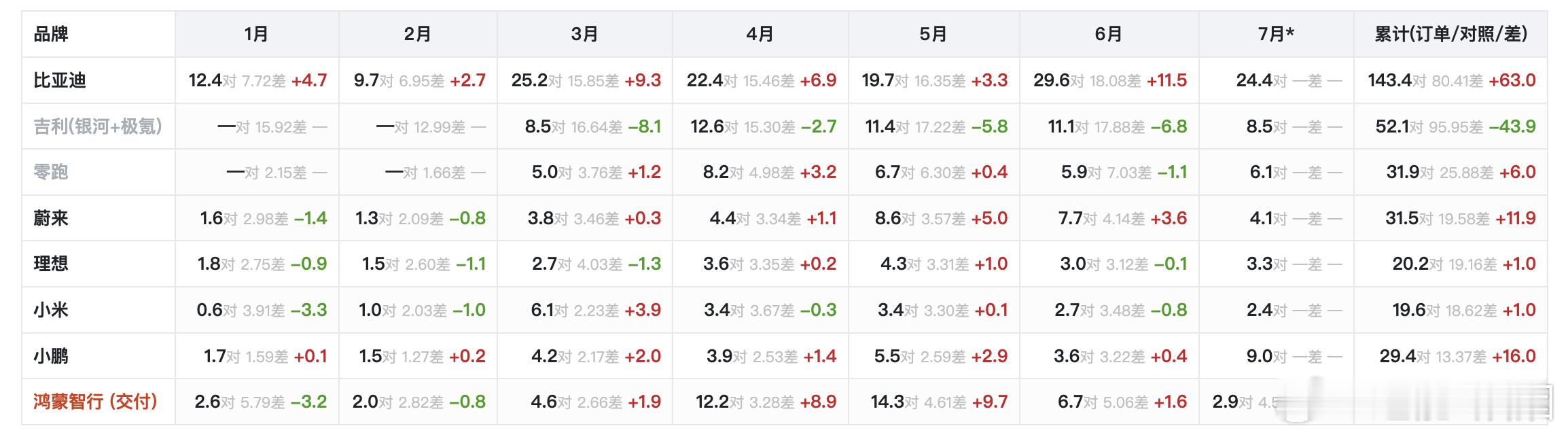The height and width of the screenshot is (439, 1568).
Task: Click 吉利 cumulative difference −43.9
Action: point(1512,126)
